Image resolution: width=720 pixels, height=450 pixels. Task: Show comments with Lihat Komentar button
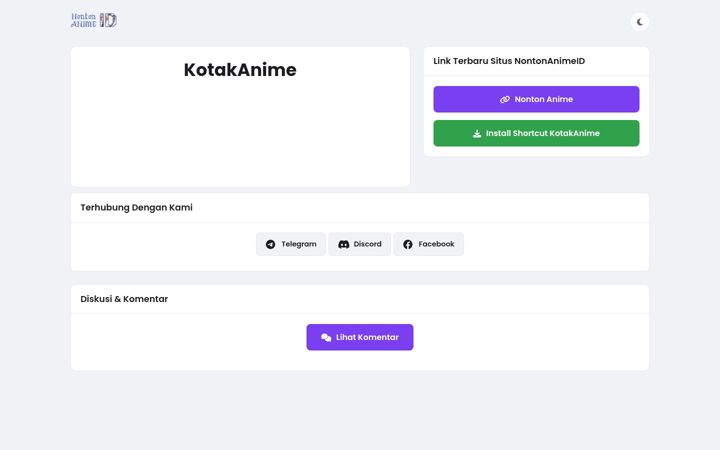click(x=360, y=337)
